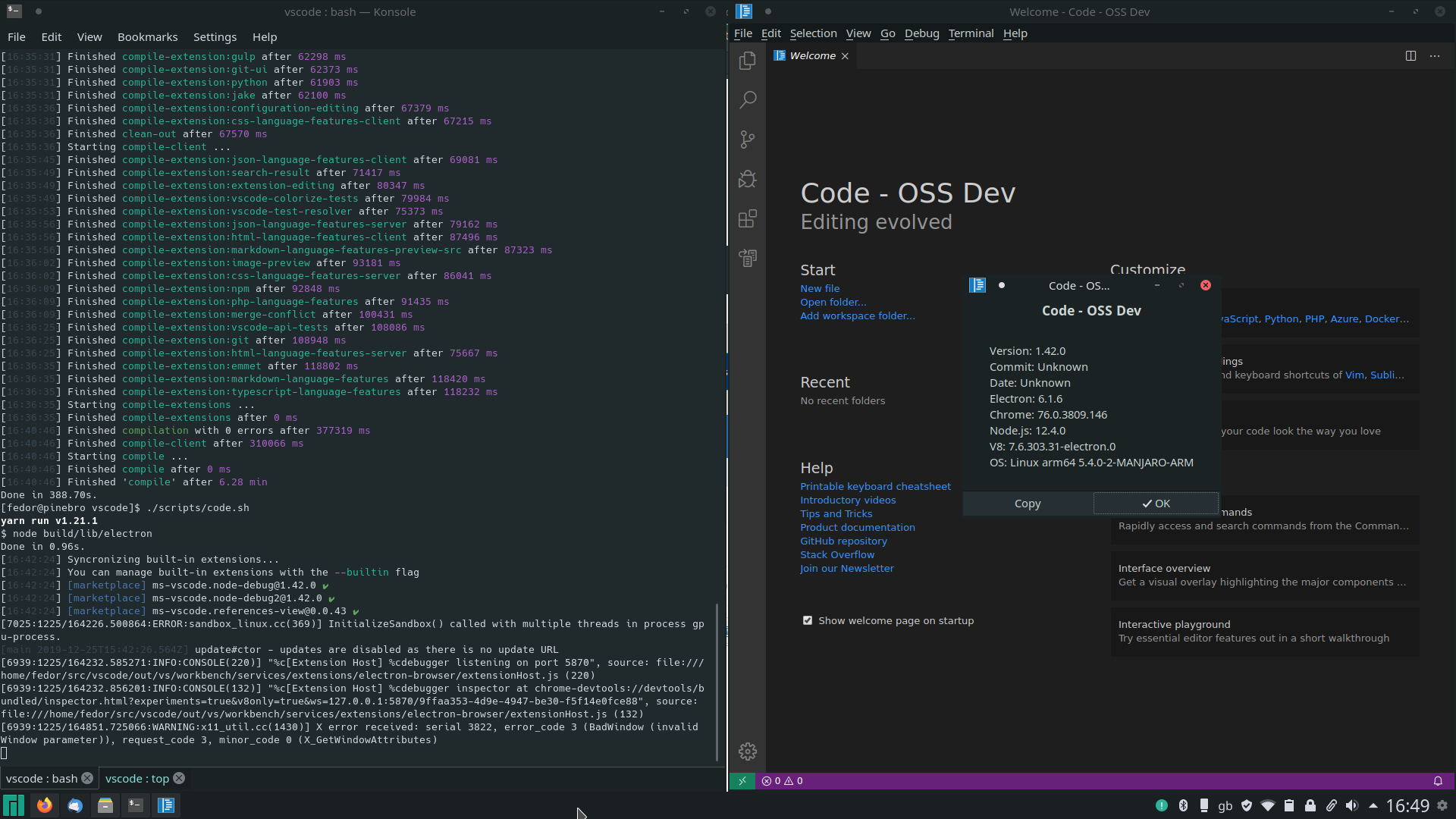This screenshot has height=819, width=1456.
Task: Switch to the vscode : top tab
Action: 137,779
